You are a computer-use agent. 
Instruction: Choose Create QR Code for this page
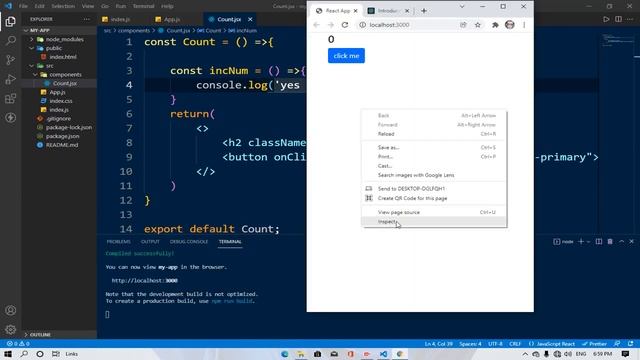click(434, 198)
